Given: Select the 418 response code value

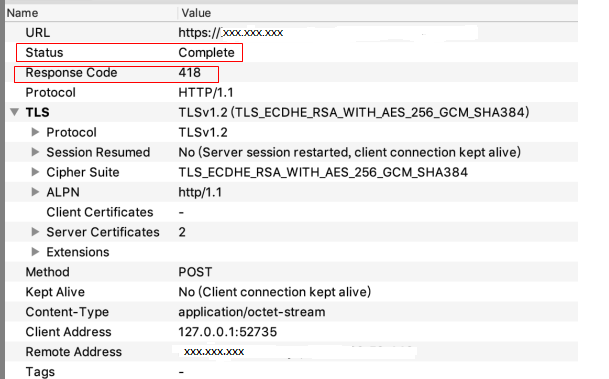Looking at the screenshot, I should pyautogui.click(x=190, y=73).
